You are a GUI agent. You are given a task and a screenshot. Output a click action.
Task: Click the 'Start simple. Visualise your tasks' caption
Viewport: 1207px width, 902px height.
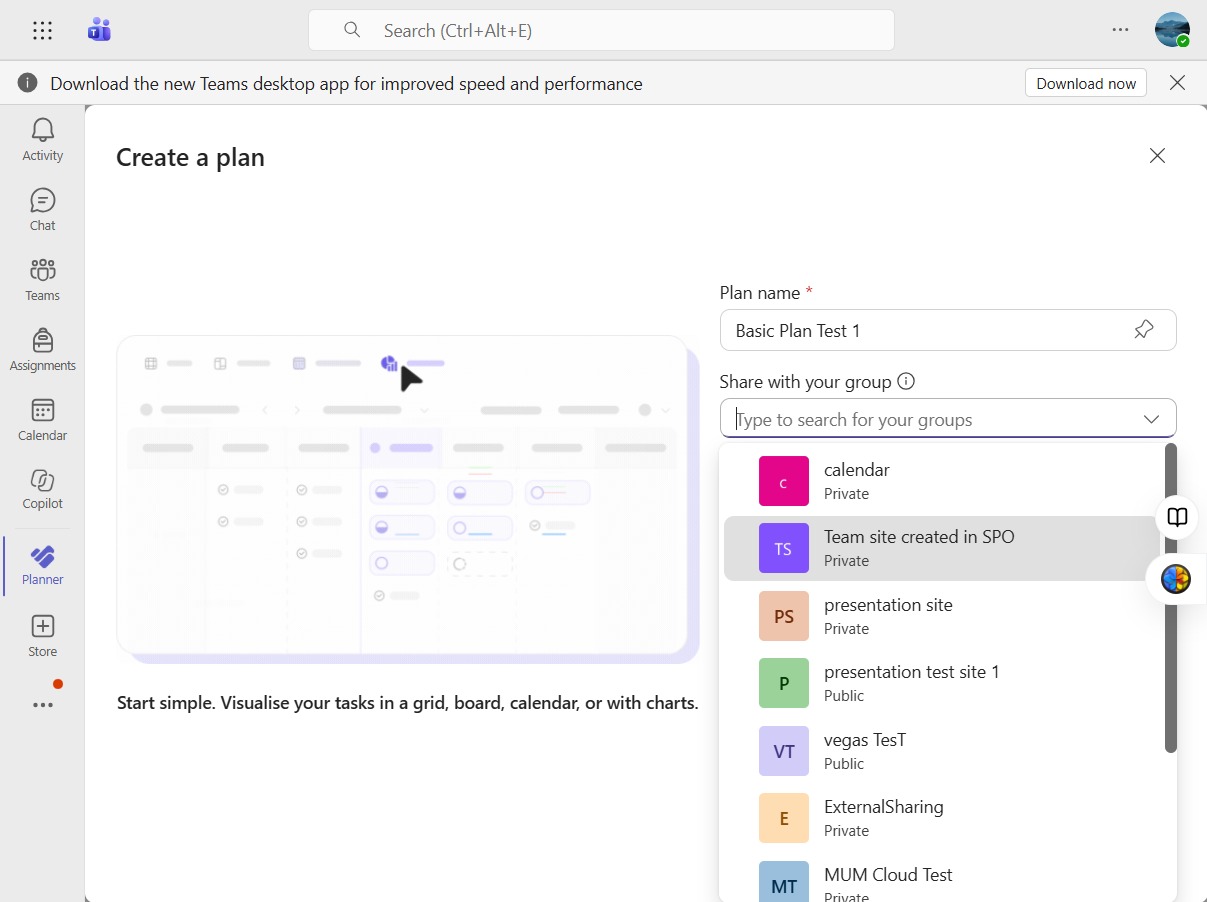[407, 703]
